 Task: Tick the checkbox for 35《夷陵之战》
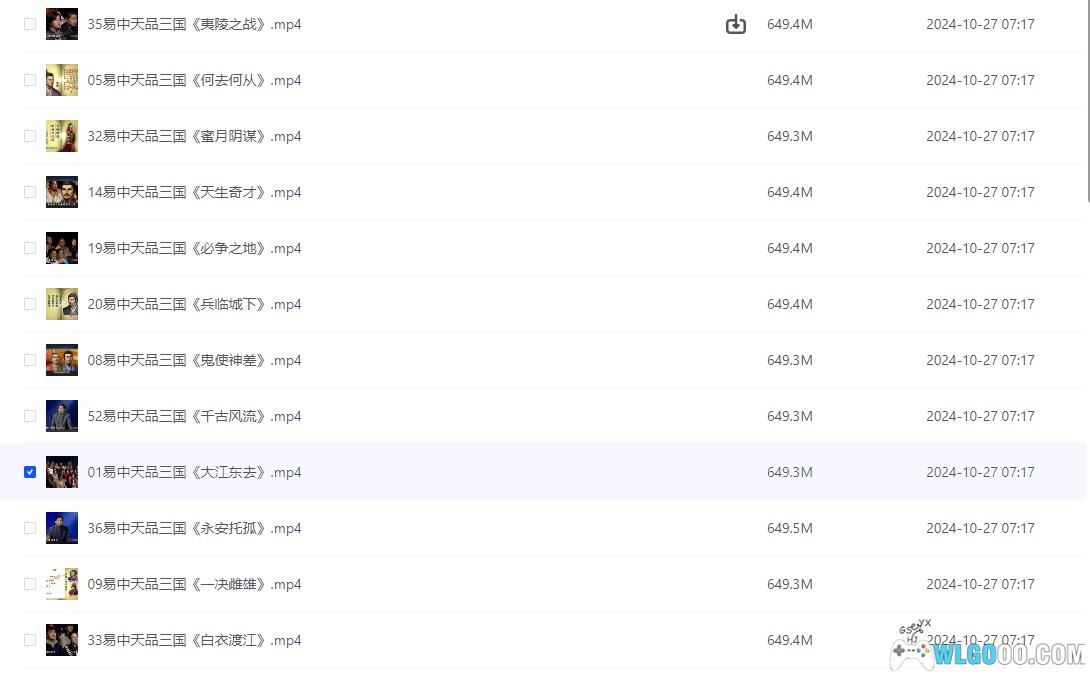30,24
